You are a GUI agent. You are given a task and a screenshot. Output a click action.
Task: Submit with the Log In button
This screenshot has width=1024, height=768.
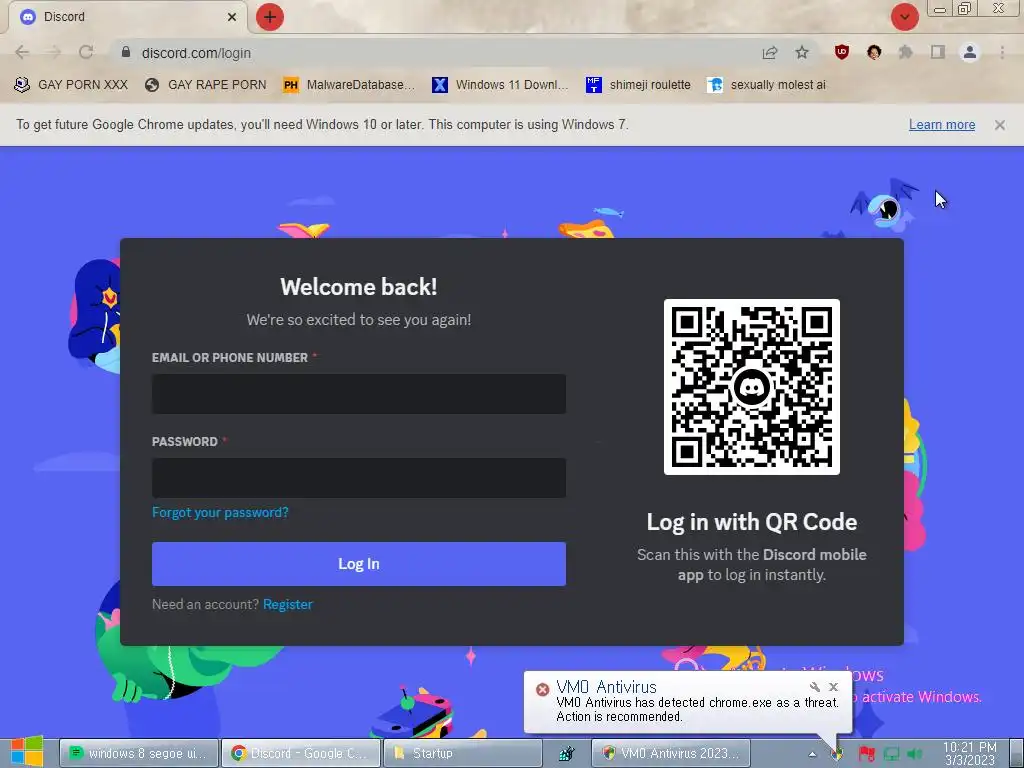point(359,564)
